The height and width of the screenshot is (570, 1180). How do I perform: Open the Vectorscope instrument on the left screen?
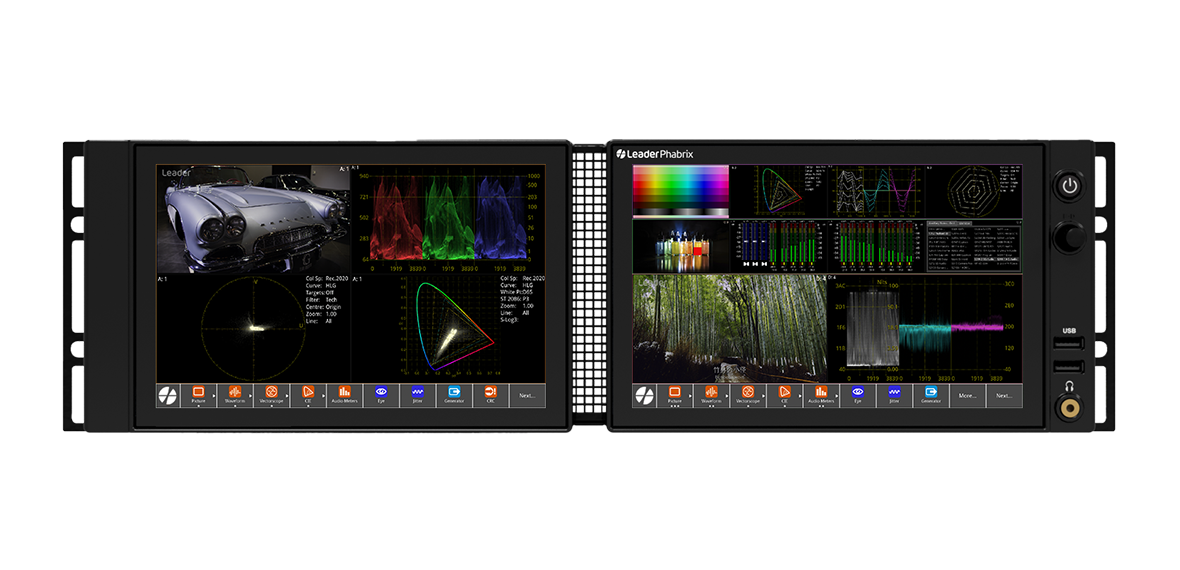click(271, 395)
